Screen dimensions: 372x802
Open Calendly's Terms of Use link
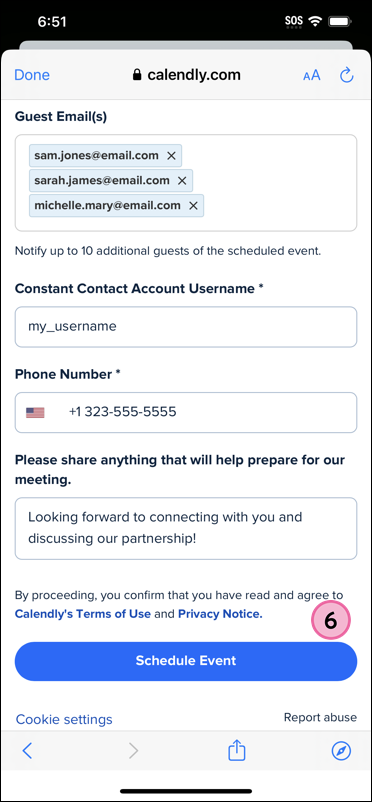coord(83,614)
